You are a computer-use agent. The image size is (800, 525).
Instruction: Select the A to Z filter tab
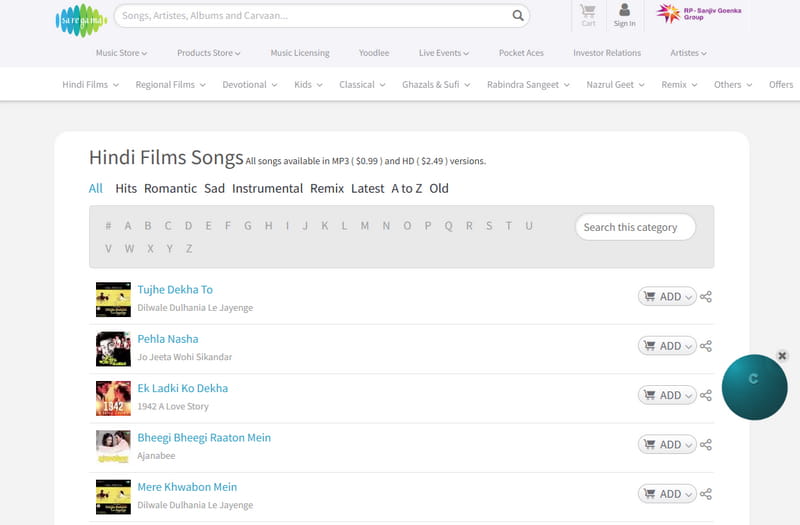point(407,188)
